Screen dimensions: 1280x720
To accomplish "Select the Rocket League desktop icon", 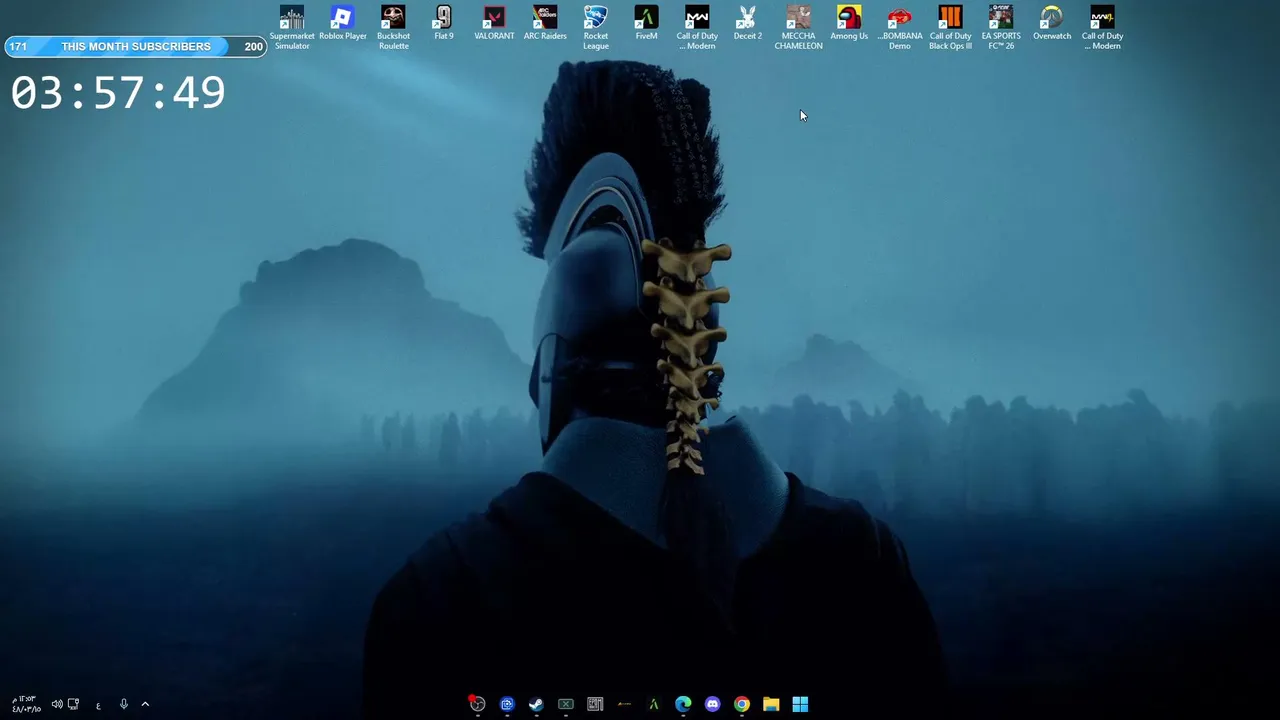I will [596, 27].
